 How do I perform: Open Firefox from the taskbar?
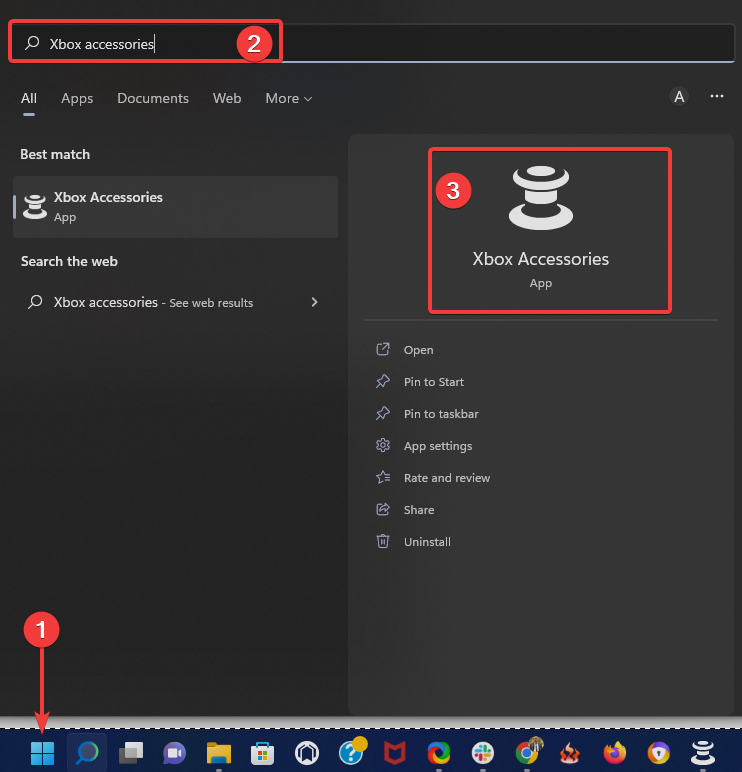(614, 753)
